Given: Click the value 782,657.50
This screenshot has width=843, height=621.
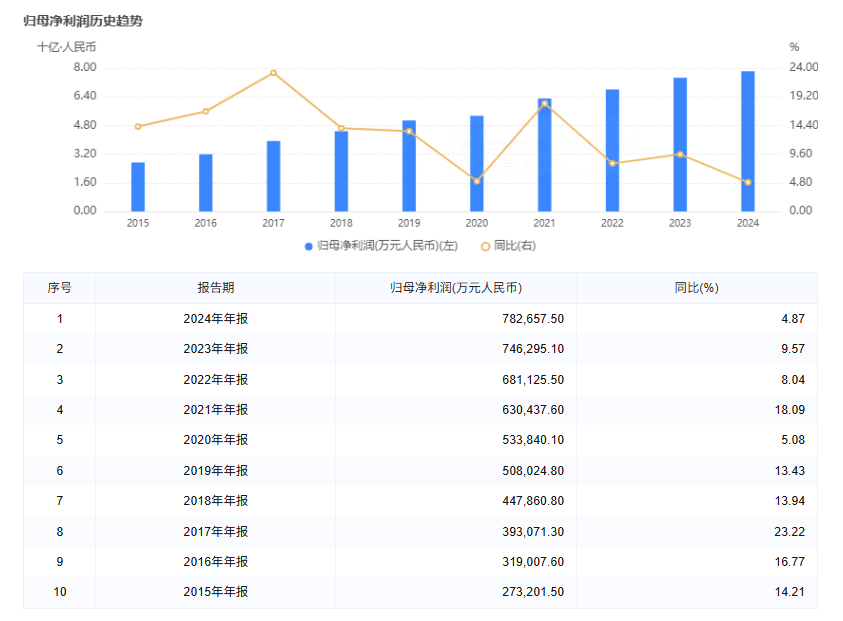Looking at the screenshot, I should (x=533, y=319).
